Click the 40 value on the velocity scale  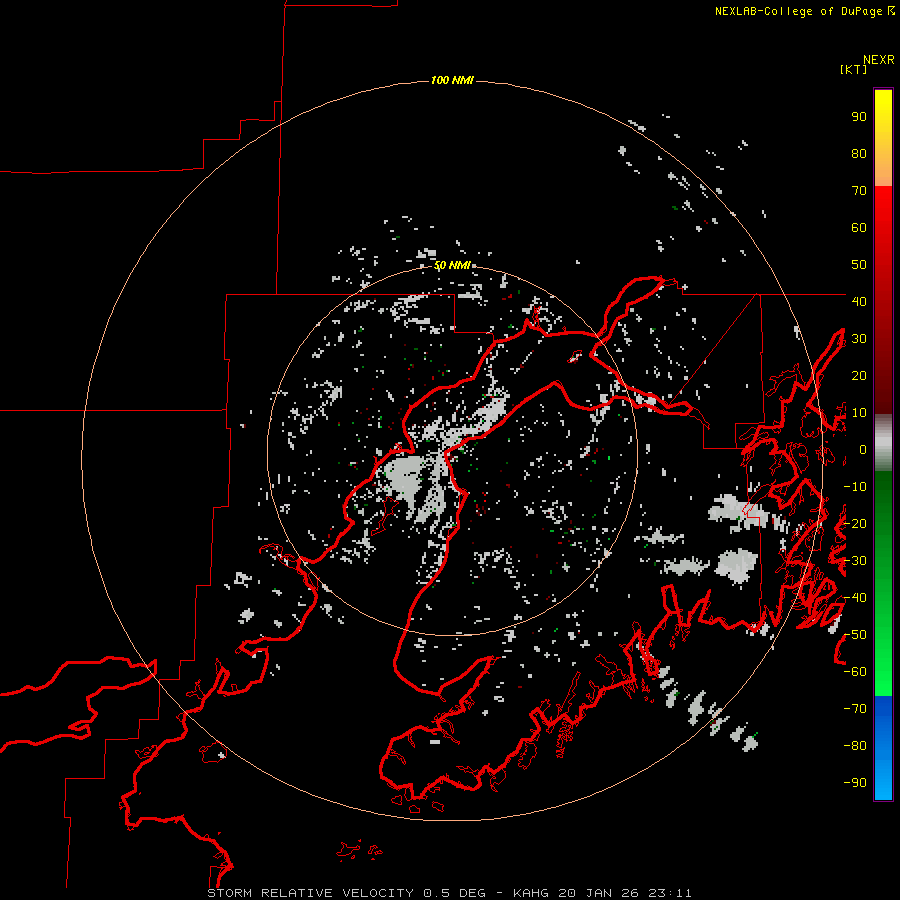pos(859,301)
